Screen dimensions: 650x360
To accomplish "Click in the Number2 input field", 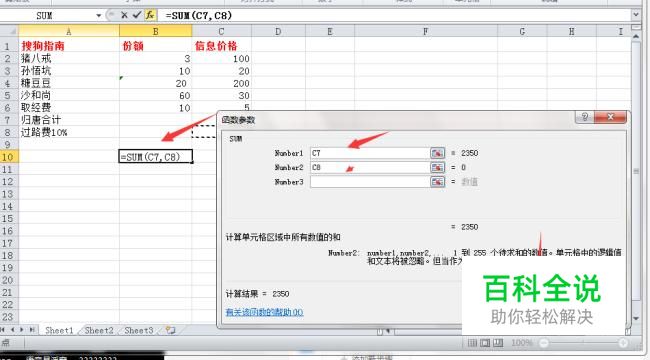I will pos(370,168).
